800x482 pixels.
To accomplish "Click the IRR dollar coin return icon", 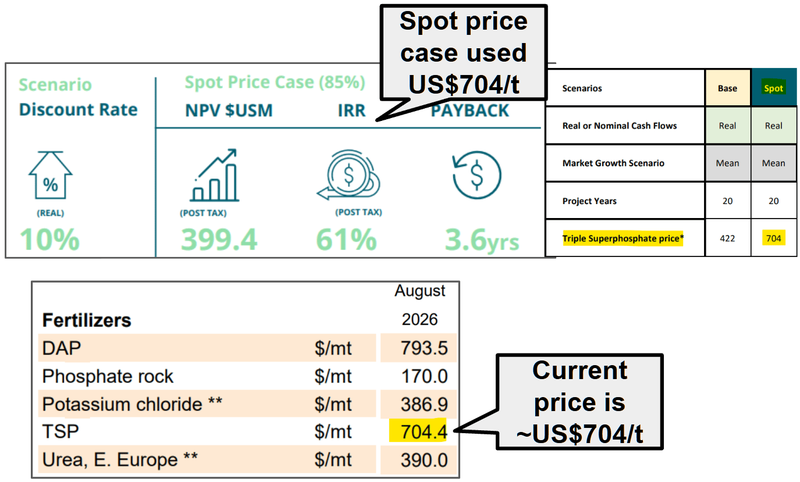I will point(348,175).
